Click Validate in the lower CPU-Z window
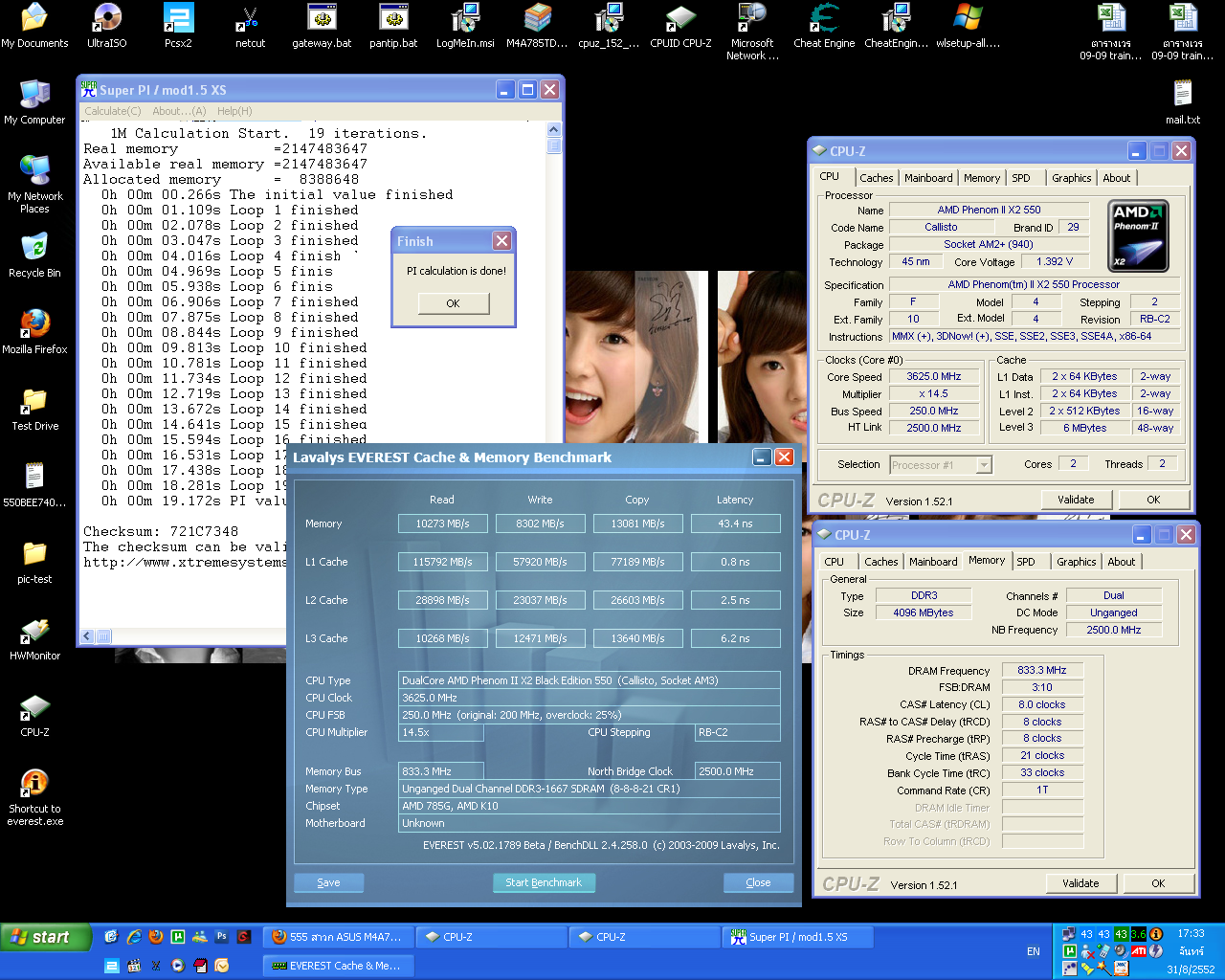1225x980 pixels. pos(1080,883)
